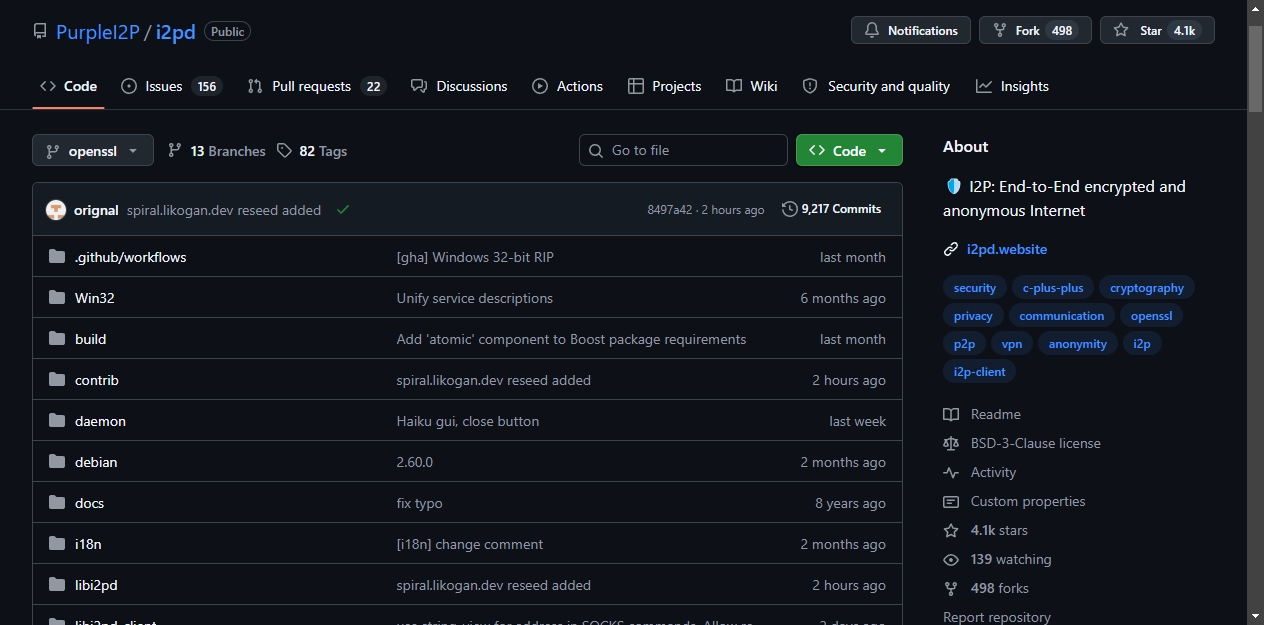Expand the openssl branch dropdown

pyautogui.click(x=93, y=150)
